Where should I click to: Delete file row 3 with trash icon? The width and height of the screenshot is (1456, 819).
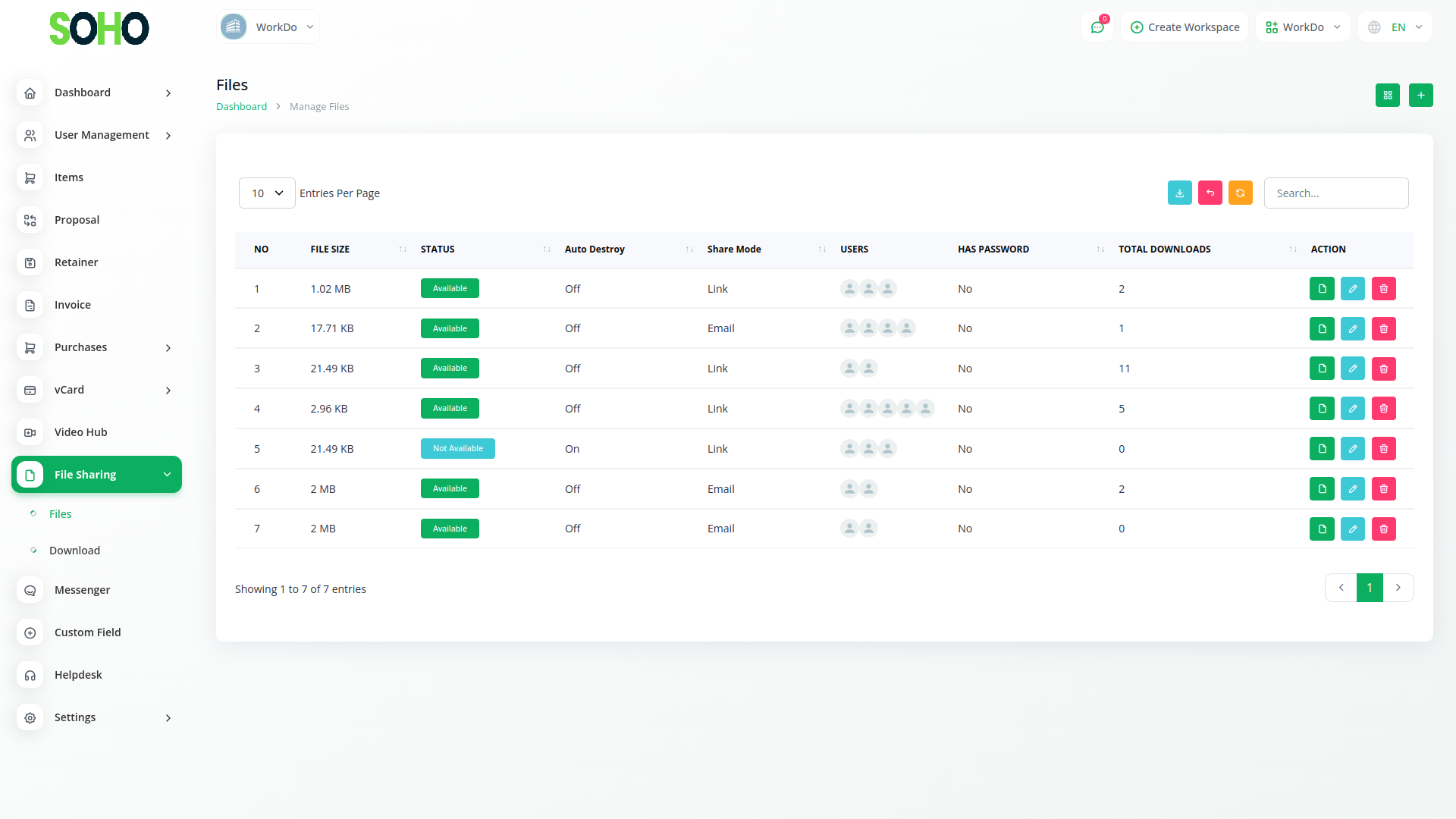coord(1383,369)
